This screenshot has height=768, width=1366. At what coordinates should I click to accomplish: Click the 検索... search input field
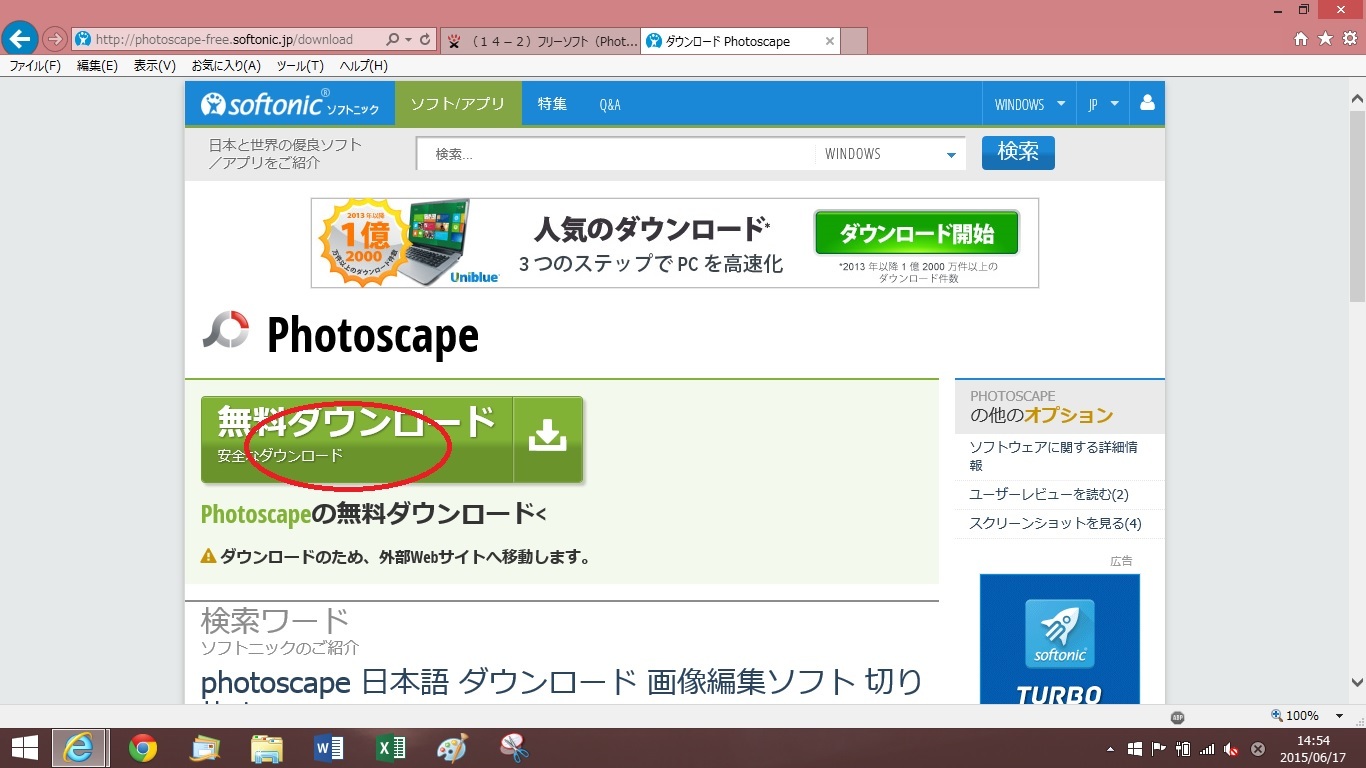(616, 154)
